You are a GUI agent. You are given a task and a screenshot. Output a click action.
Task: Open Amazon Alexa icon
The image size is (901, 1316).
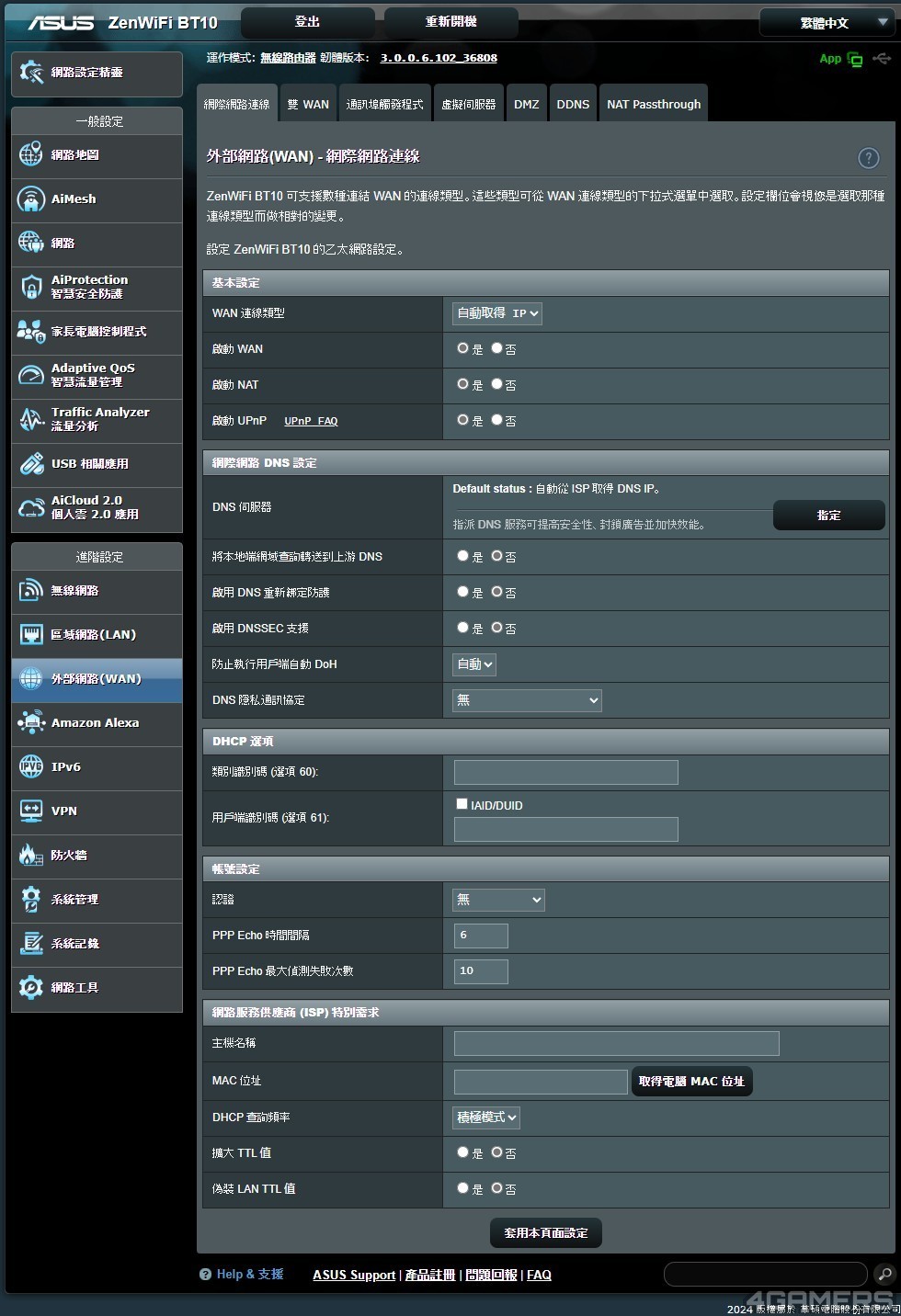point(31,722)
